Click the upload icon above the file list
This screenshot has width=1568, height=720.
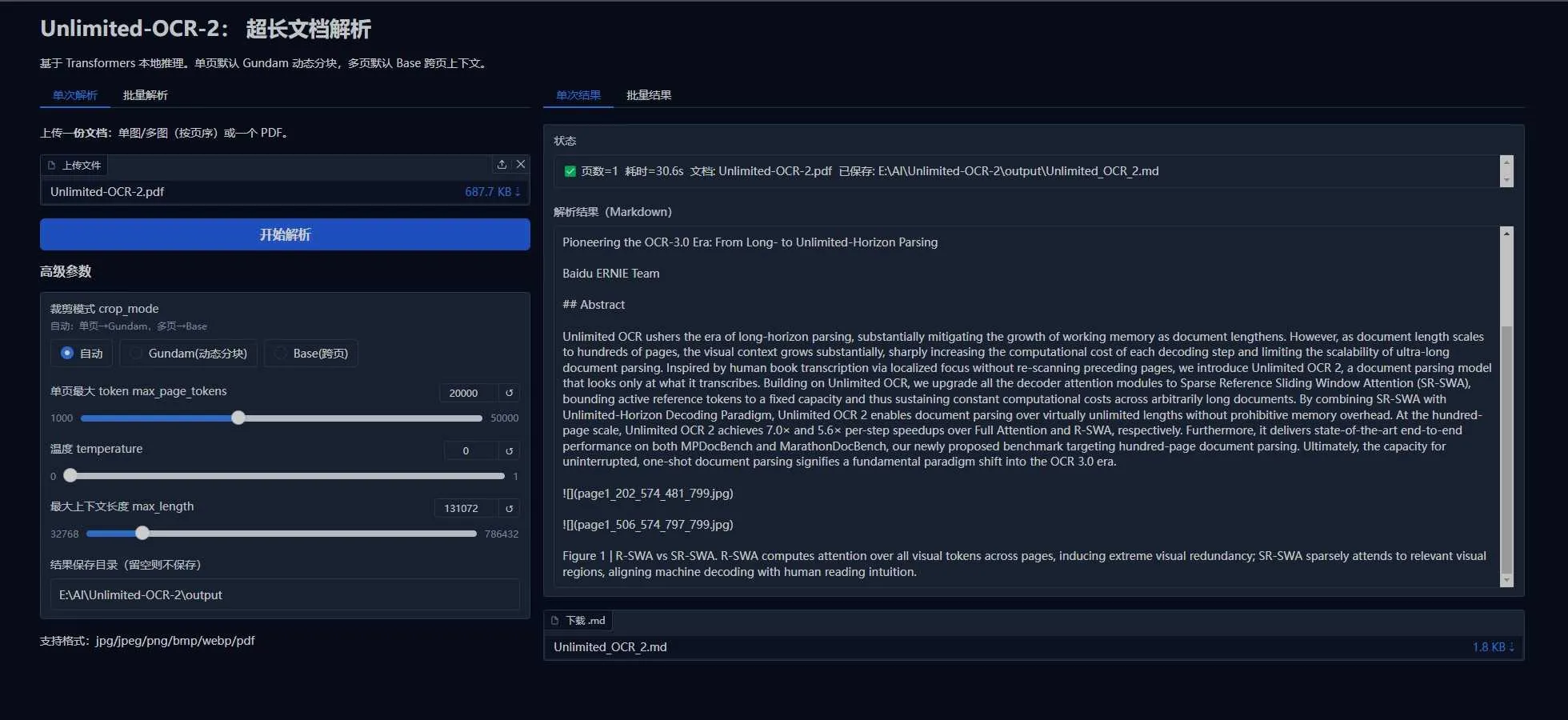502,164
